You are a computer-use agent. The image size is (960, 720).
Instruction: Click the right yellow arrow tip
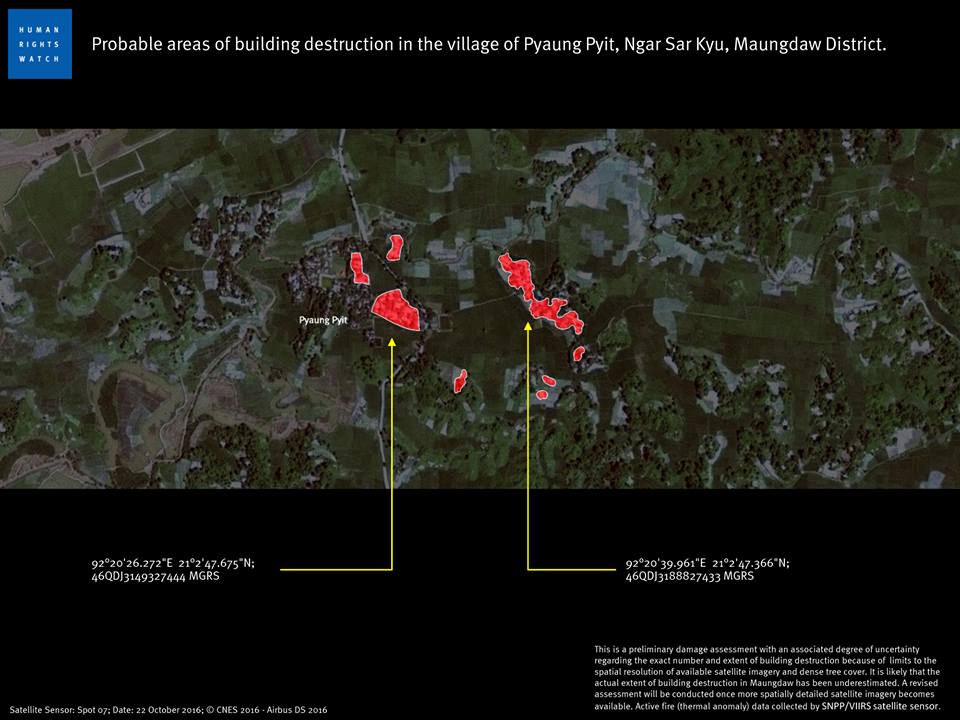[528, 326]
